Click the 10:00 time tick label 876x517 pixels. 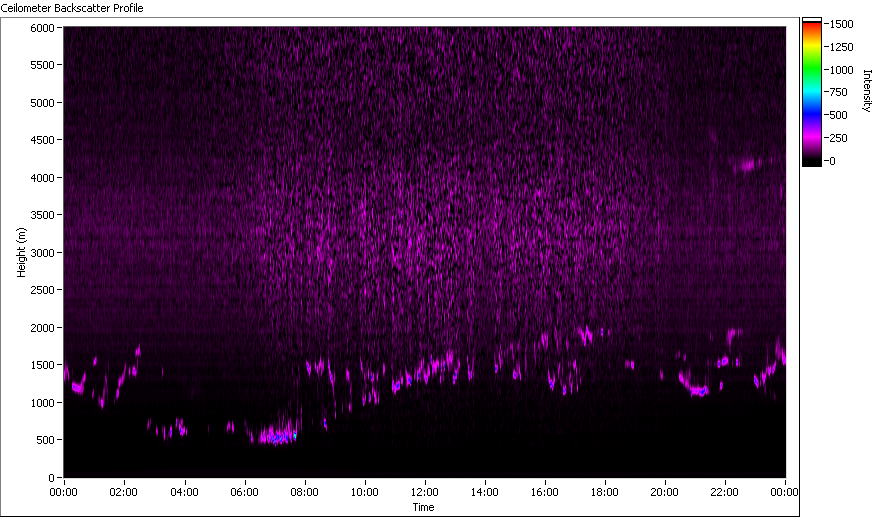click(364, 492)
